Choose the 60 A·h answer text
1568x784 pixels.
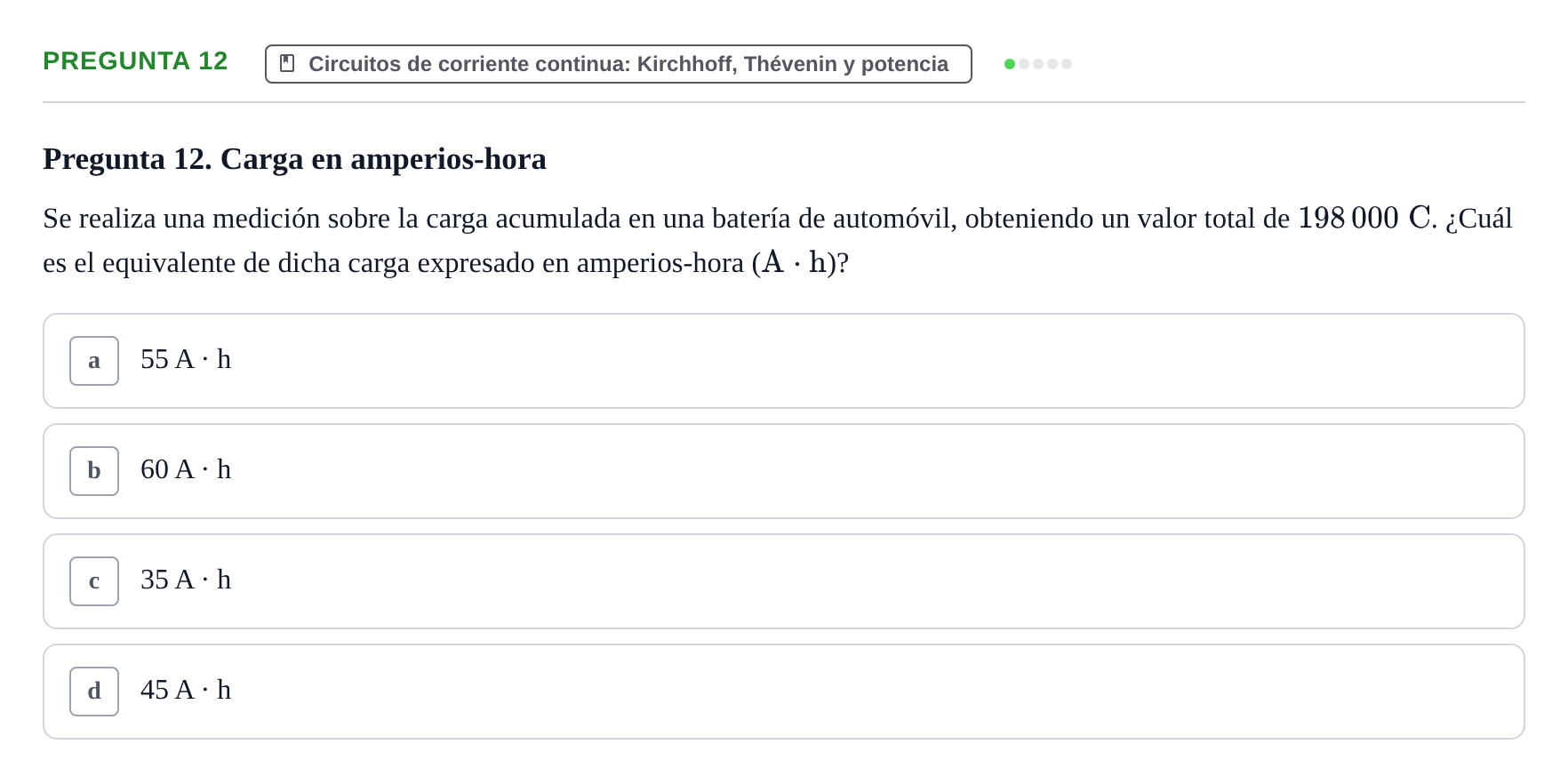point(186,469)
